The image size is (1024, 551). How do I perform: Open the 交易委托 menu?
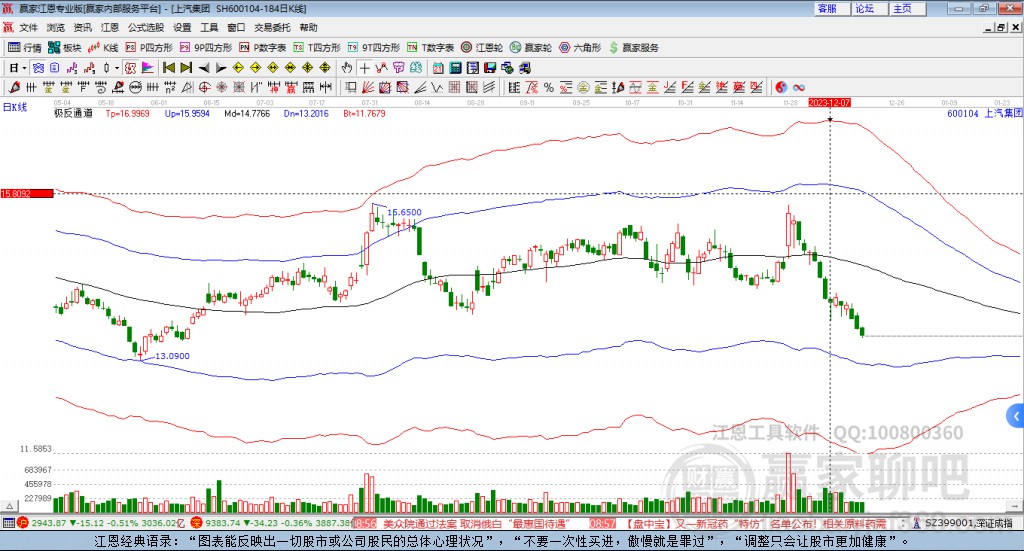[272, 27]
